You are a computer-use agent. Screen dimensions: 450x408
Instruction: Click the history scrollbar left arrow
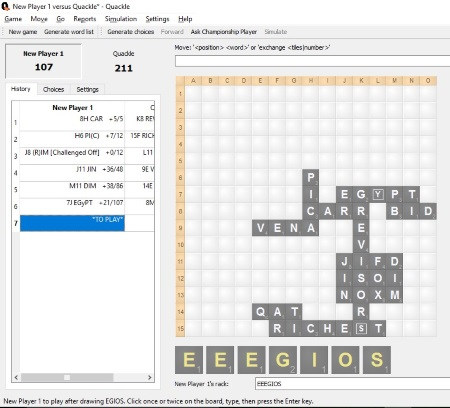pyautogui.click(x=16, y=377)
